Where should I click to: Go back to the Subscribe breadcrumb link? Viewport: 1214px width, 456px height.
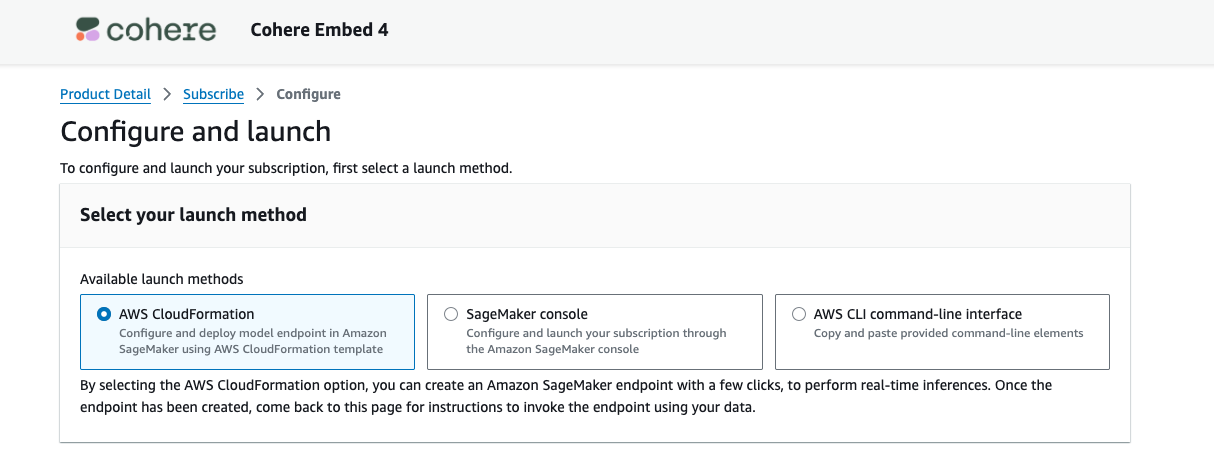213,94
